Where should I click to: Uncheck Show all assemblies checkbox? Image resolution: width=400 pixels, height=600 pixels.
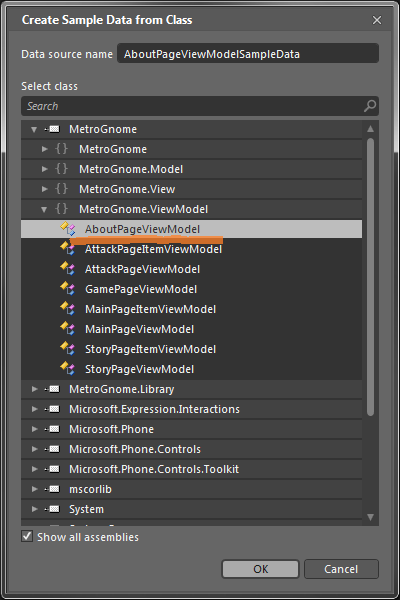pos(27,536)
